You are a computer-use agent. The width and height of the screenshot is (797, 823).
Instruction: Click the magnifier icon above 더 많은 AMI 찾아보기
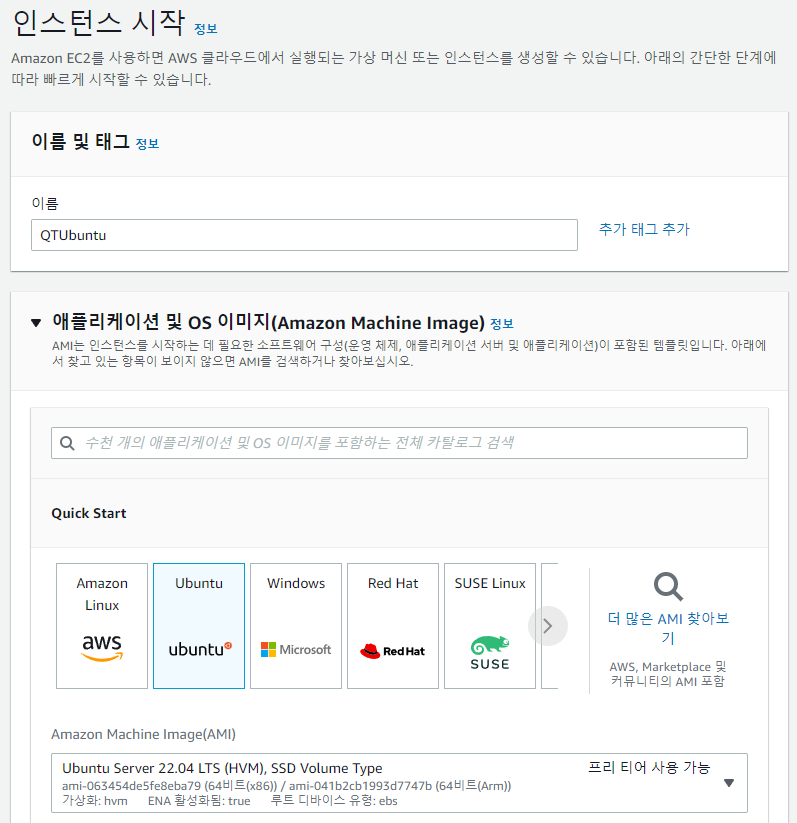click(x=668, y=586)
